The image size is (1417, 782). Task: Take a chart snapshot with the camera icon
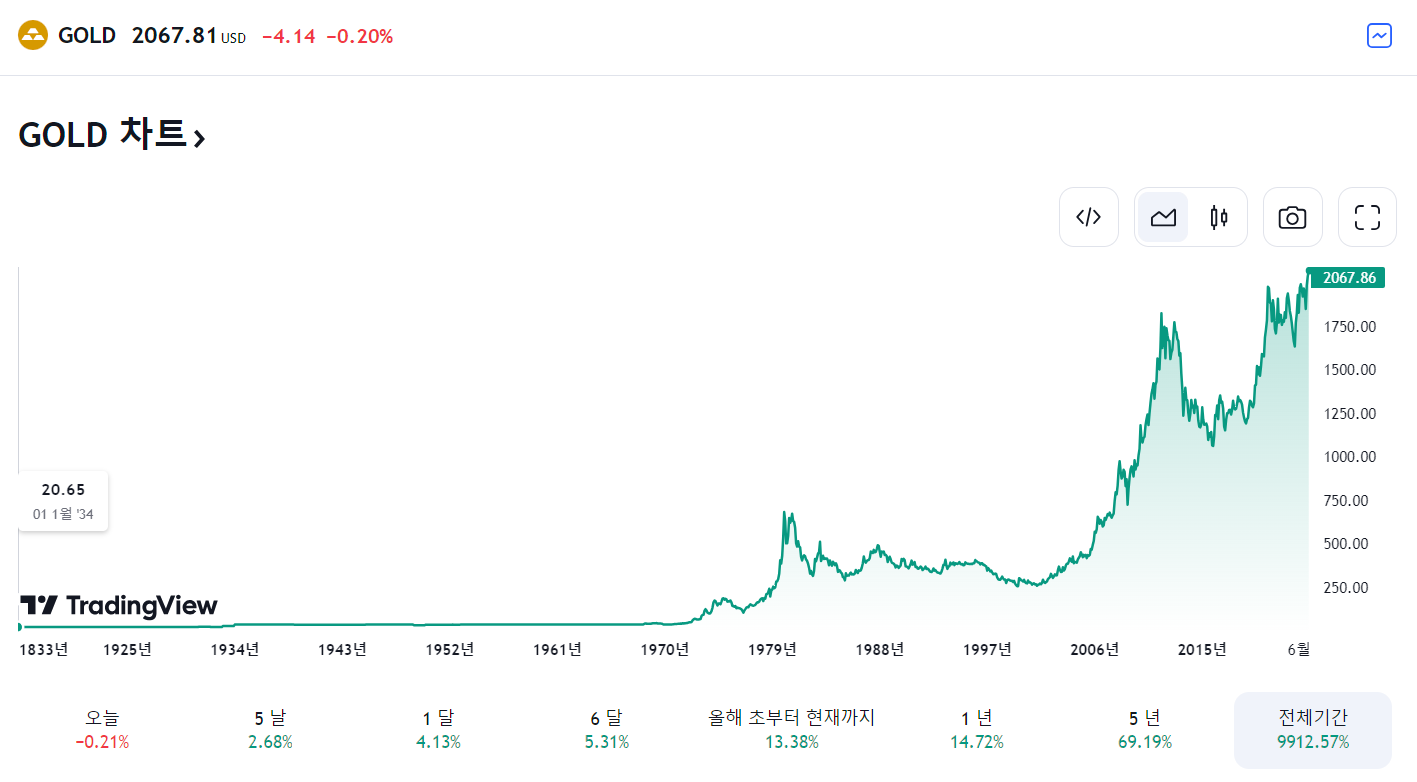coord(1292,216)
